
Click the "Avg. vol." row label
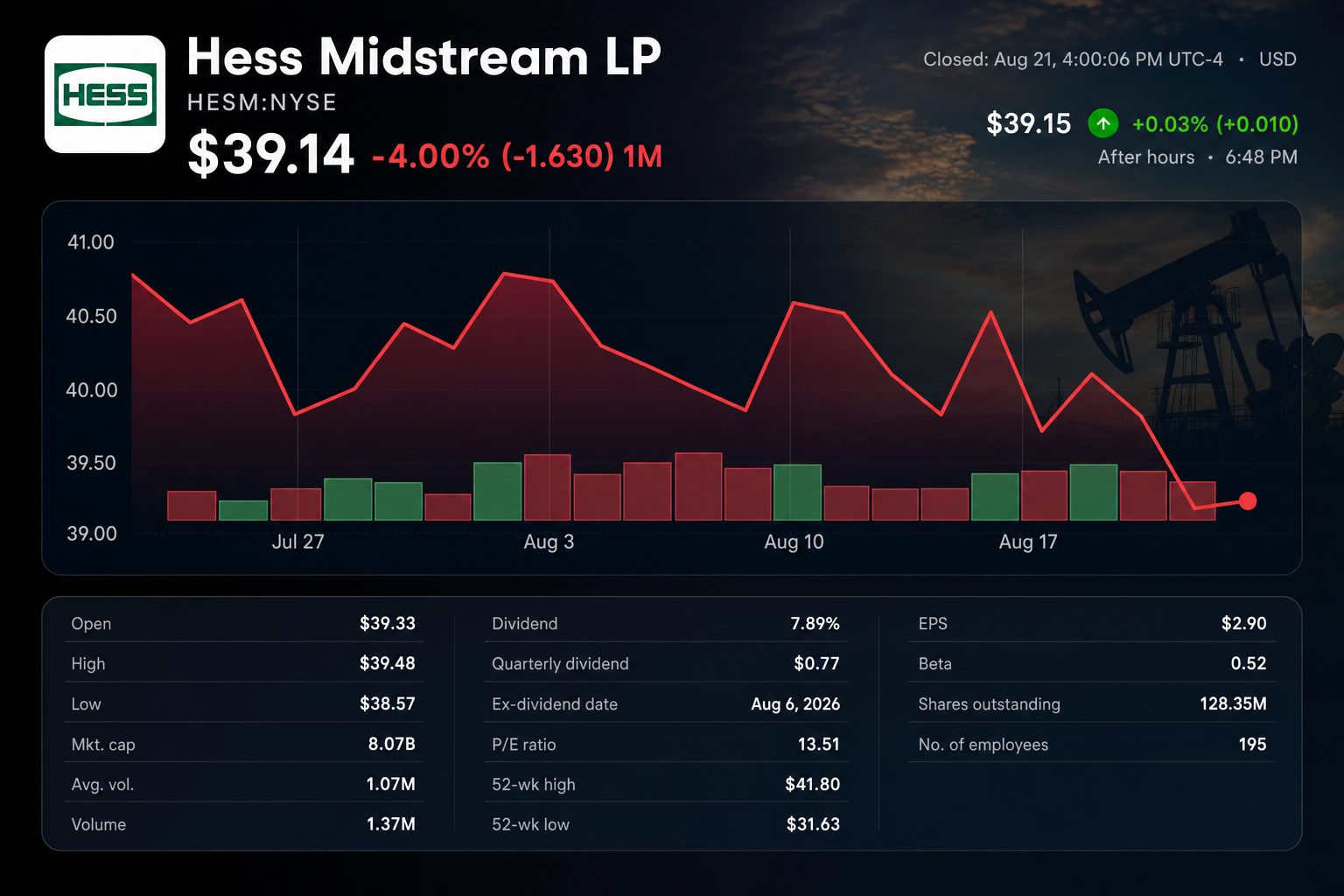(102, 785)
